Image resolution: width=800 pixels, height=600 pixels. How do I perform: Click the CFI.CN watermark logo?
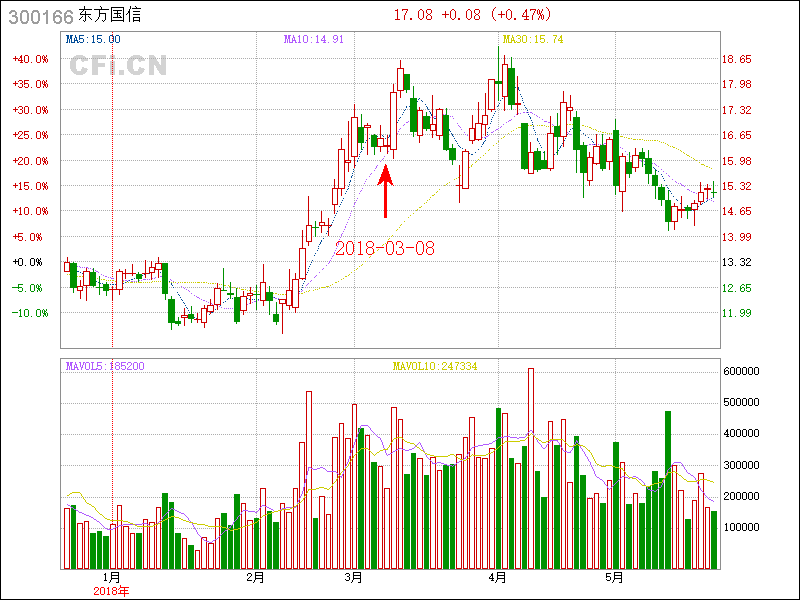118,66
